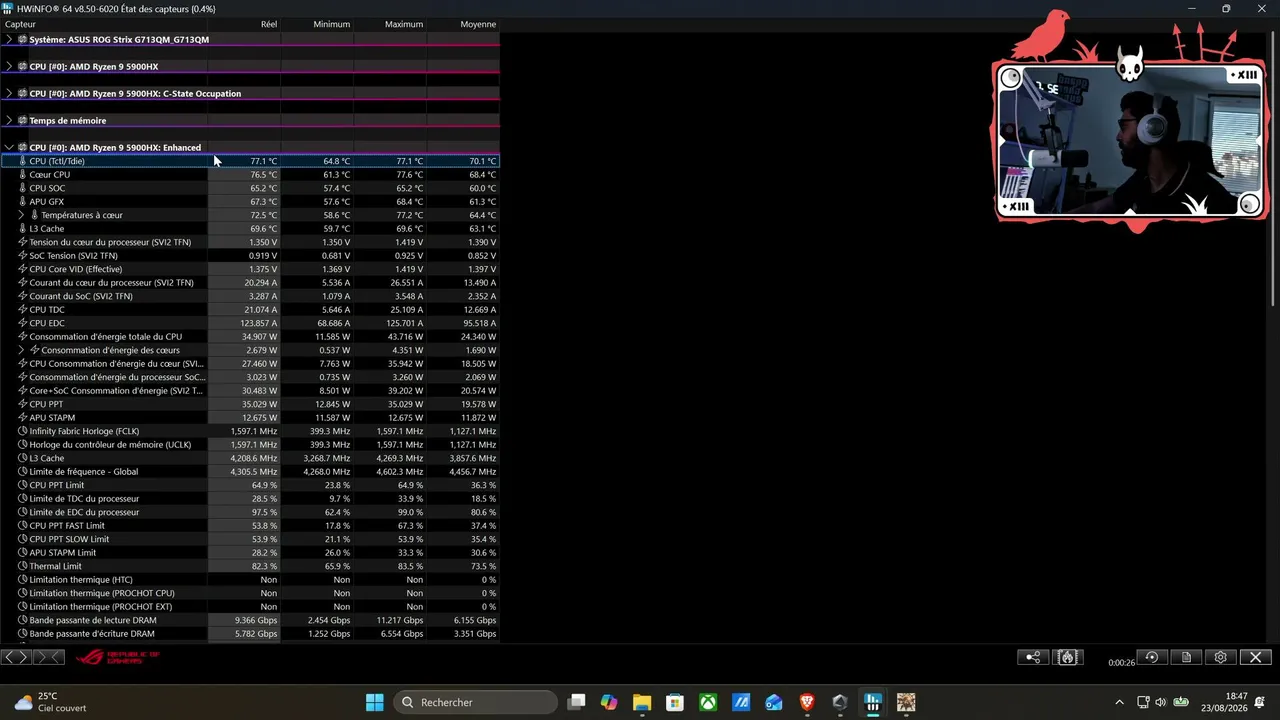This screenshot has height=720, width=1280.
Task: Select the SoC Tension (SVI2 TFN) row
Action: (x=250, y=256)
